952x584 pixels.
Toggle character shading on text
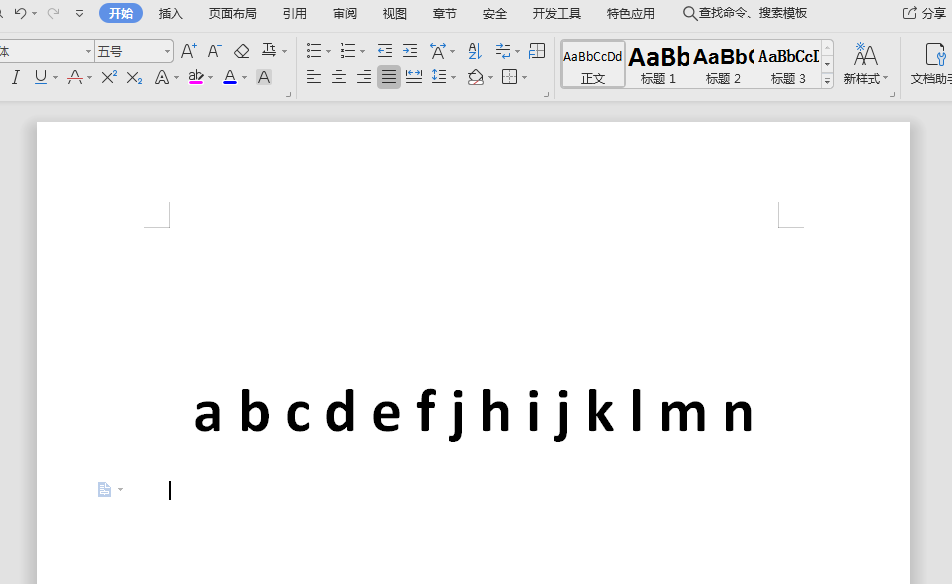[264, 77]
